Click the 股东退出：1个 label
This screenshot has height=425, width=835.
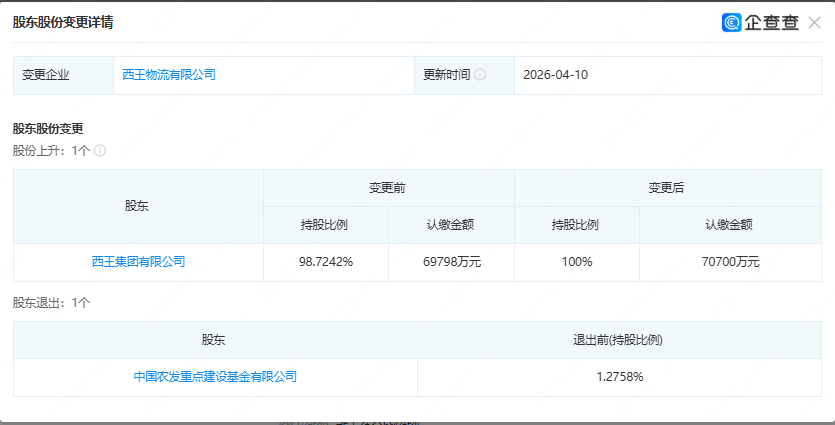(51, 302)
